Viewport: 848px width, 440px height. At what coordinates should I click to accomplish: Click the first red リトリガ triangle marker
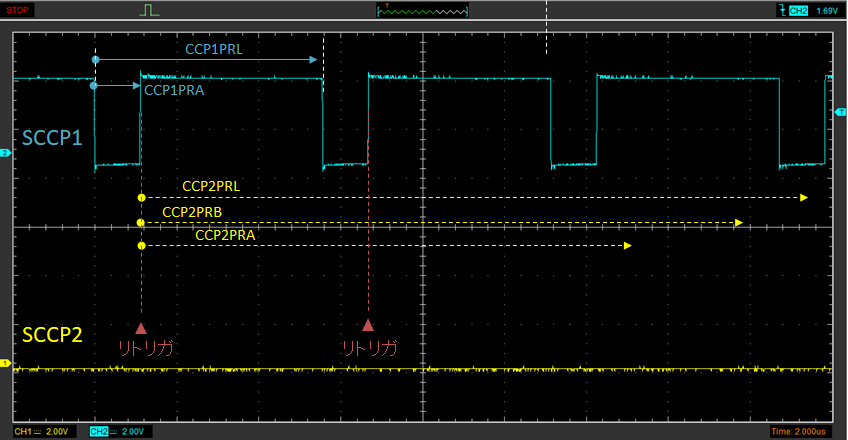tap(141, 327)
